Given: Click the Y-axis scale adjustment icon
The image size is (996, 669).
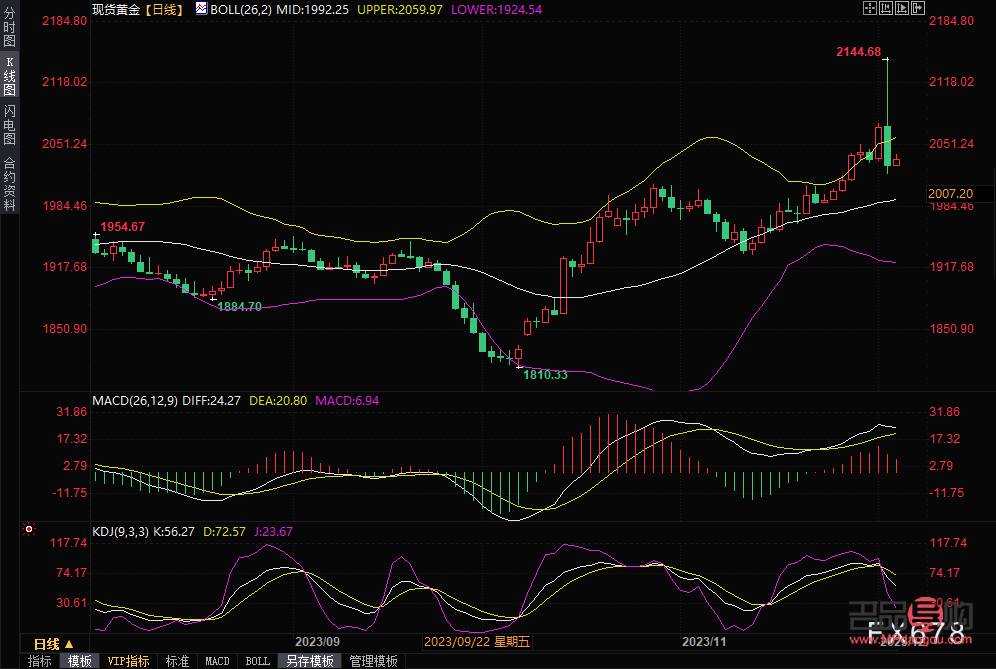Looking at the screenshot, I should (x=885, y=8).
